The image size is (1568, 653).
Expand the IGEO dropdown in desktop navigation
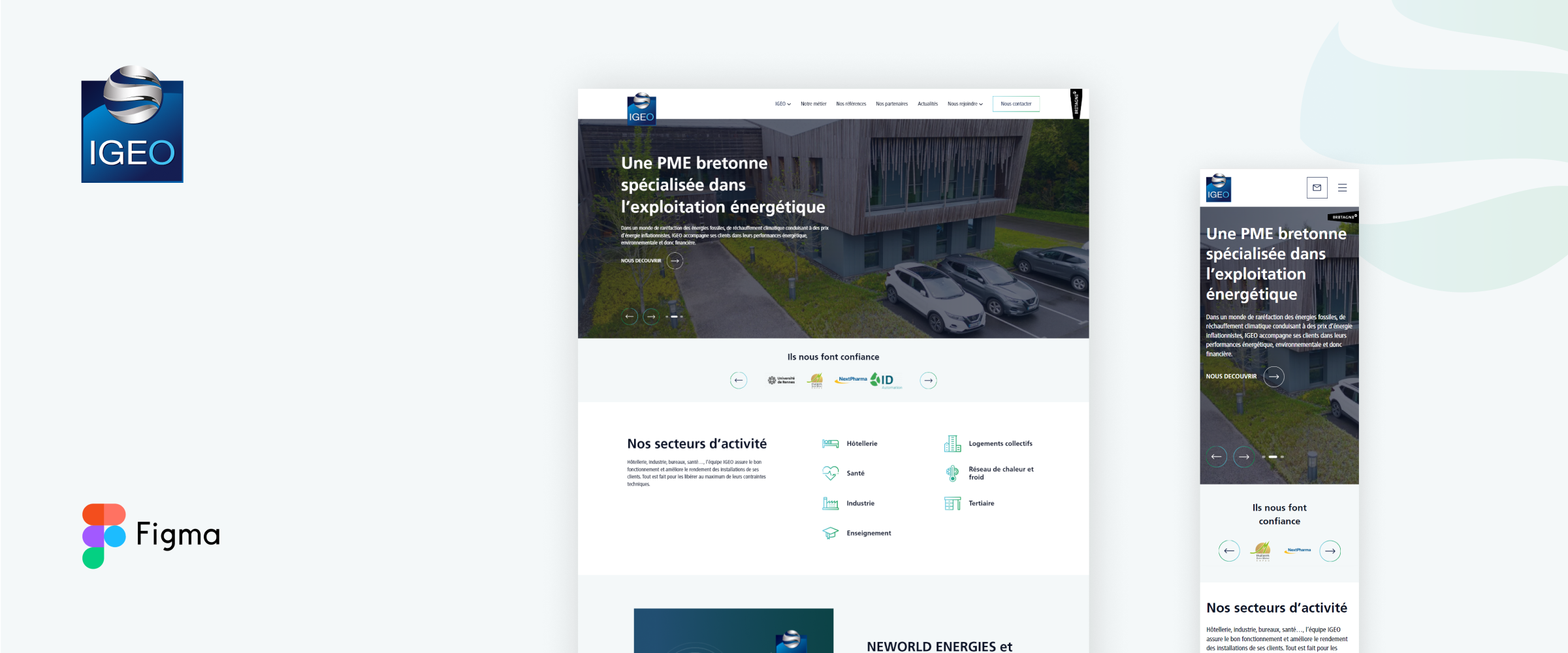tap(782, 104)
